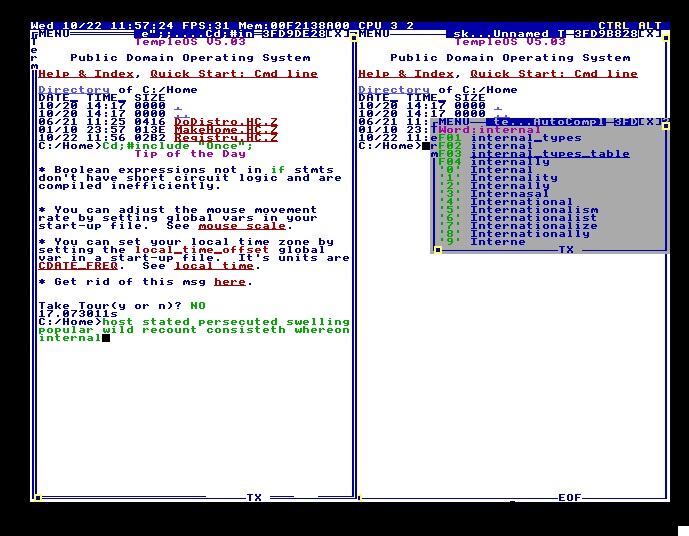Open Help & Index in left window
Image resolution: width=689 pixels, height=536 pixels.
point(86,74)
